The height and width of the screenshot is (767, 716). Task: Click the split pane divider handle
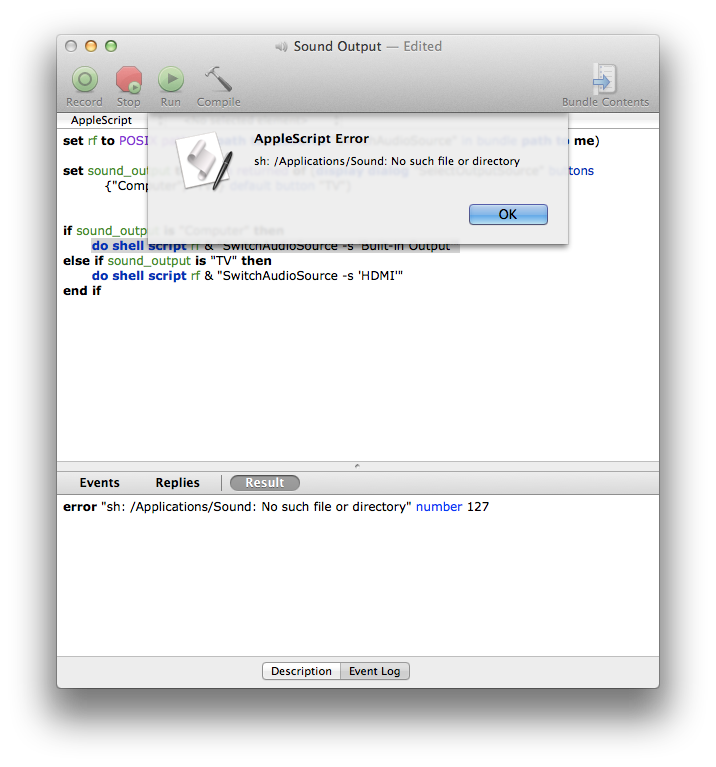point(357,466)
